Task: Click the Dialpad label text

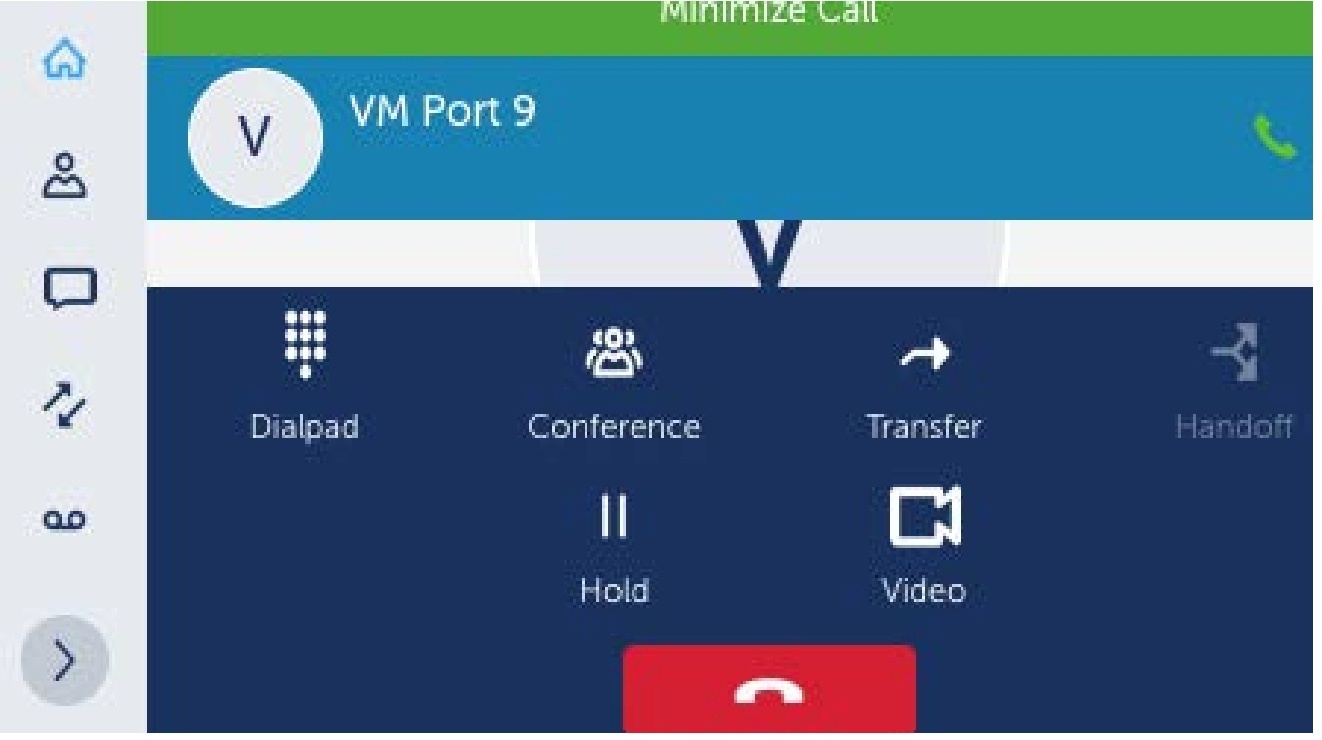Action: point(305,427)
